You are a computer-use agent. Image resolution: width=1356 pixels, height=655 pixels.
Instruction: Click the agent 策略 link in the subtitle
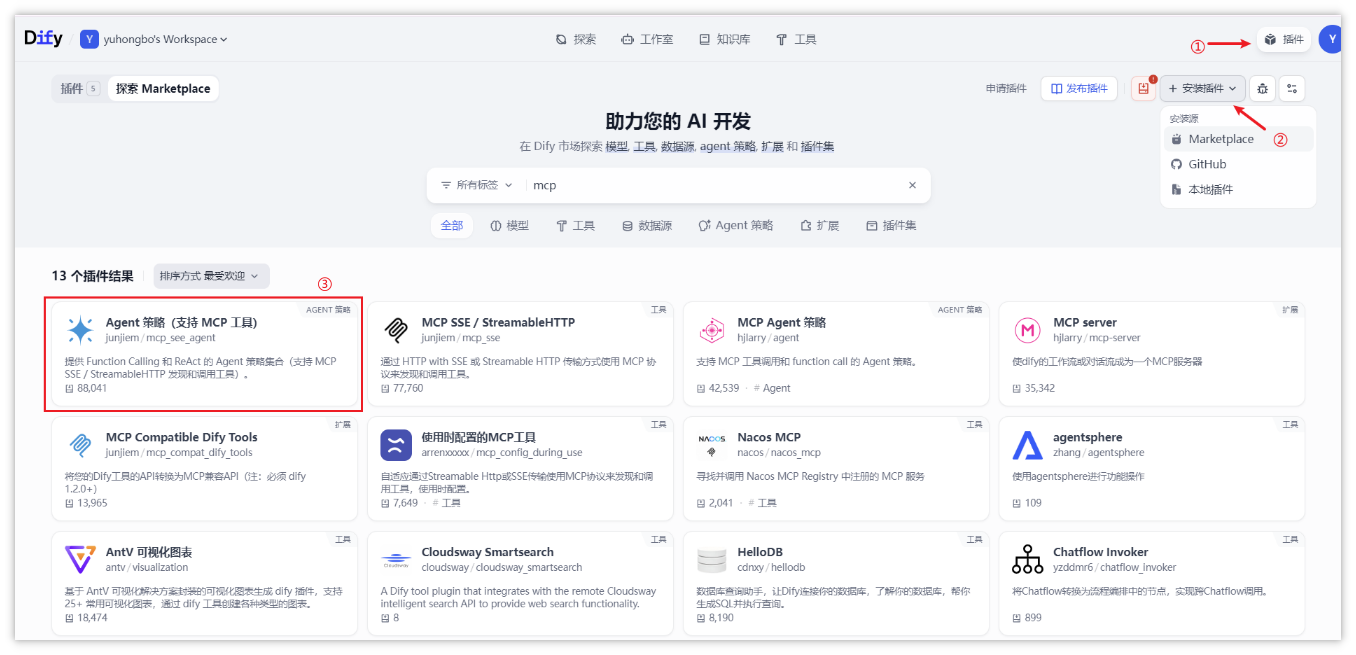728,146
